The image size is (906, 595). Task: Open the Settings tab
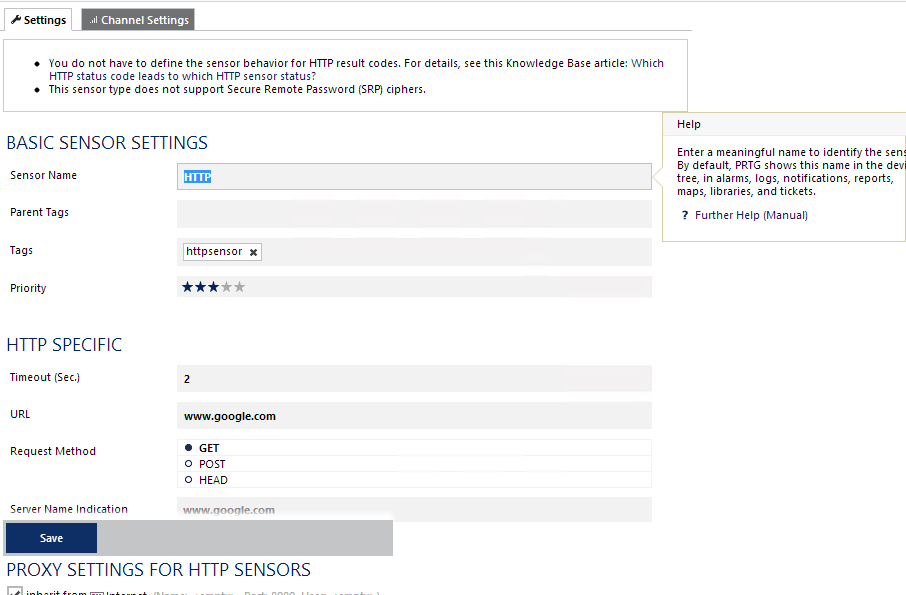[x=39, y=20]
